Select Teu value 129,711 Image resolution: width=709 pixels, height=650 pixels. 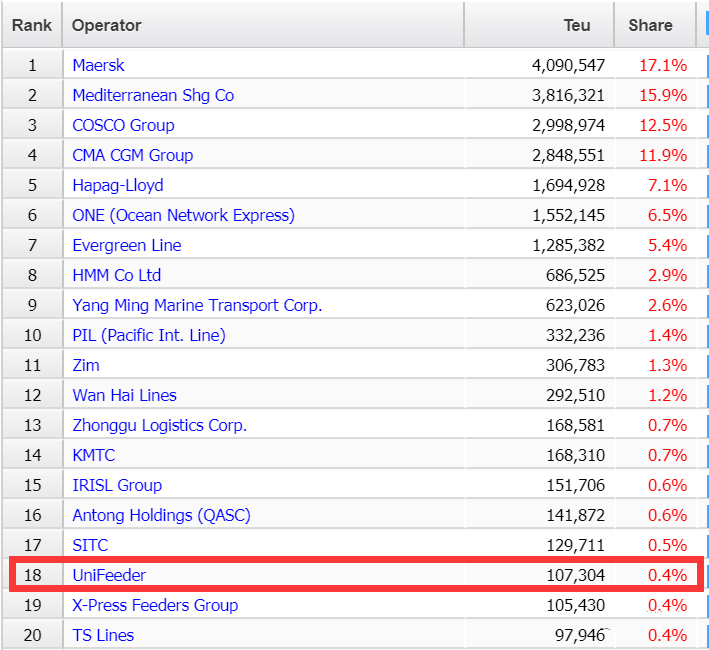575,546
